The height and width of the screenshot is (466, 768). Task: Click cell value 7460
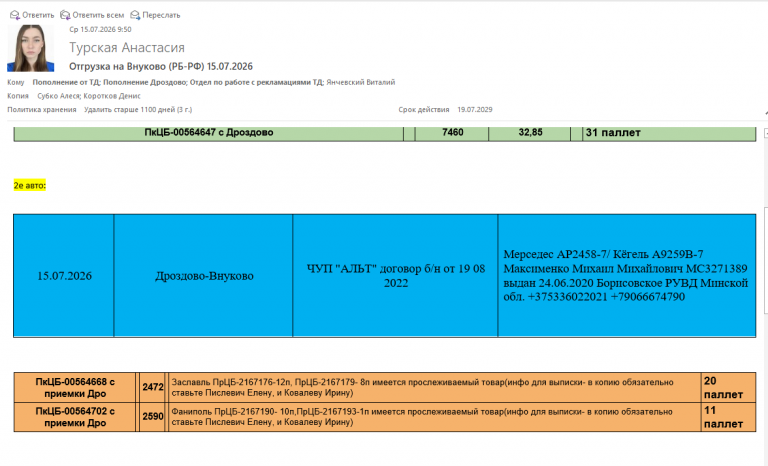tap(452, 133)
